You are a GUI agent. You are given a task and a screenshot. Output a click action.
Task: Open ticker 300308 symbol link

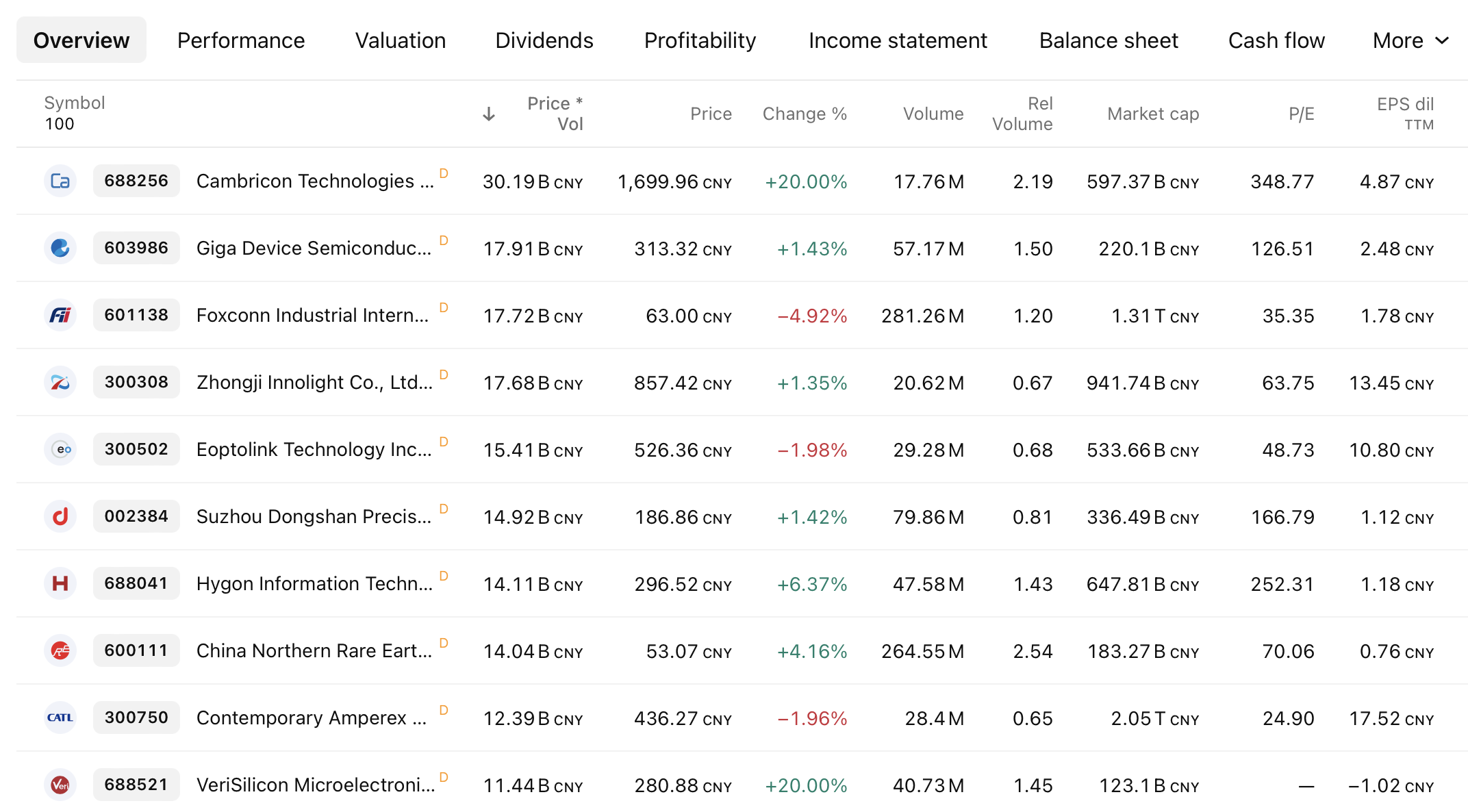pyautogui.click(x=136, y=382)
